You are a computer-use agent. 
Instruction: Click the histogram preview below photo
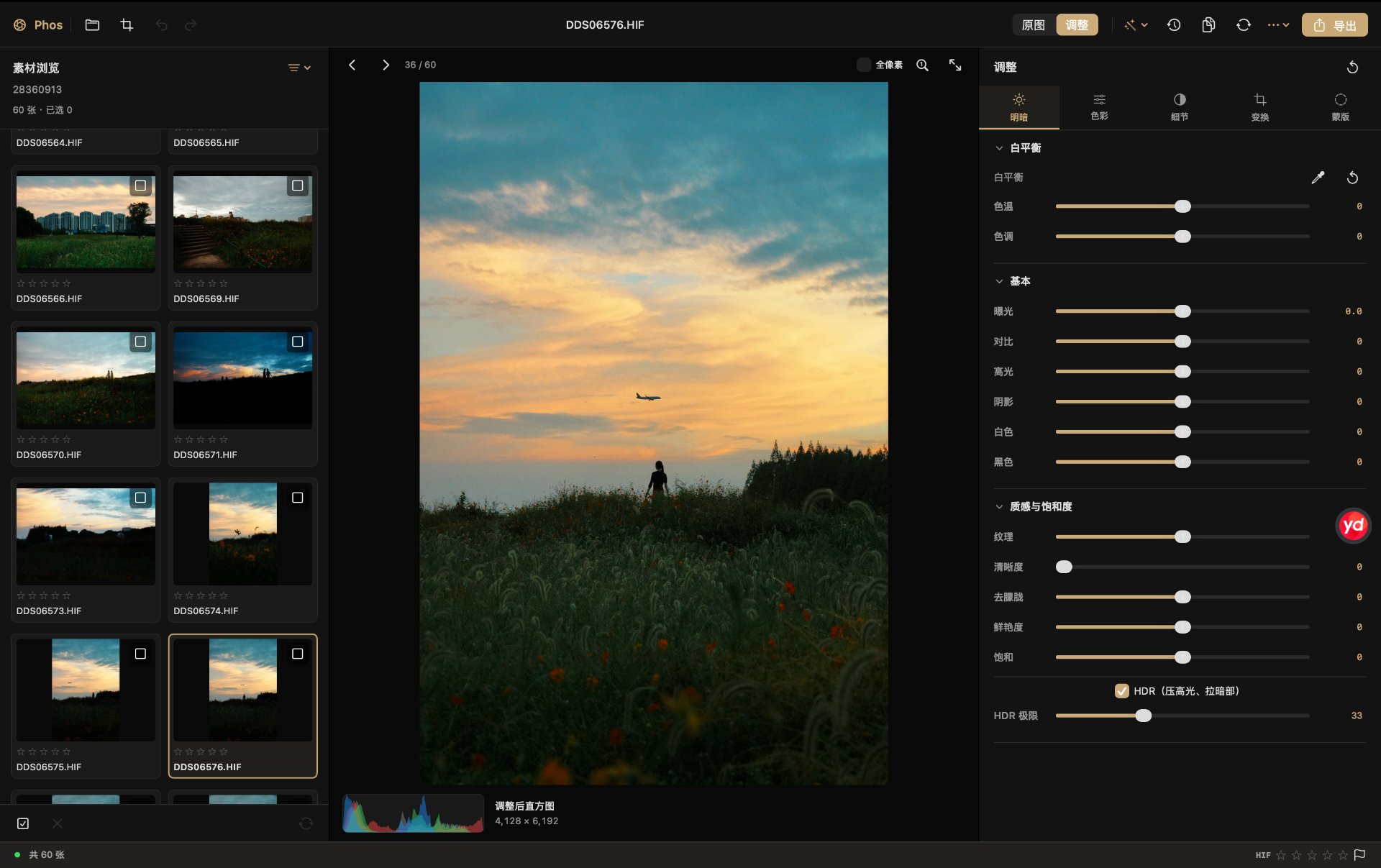pos(413,813)
